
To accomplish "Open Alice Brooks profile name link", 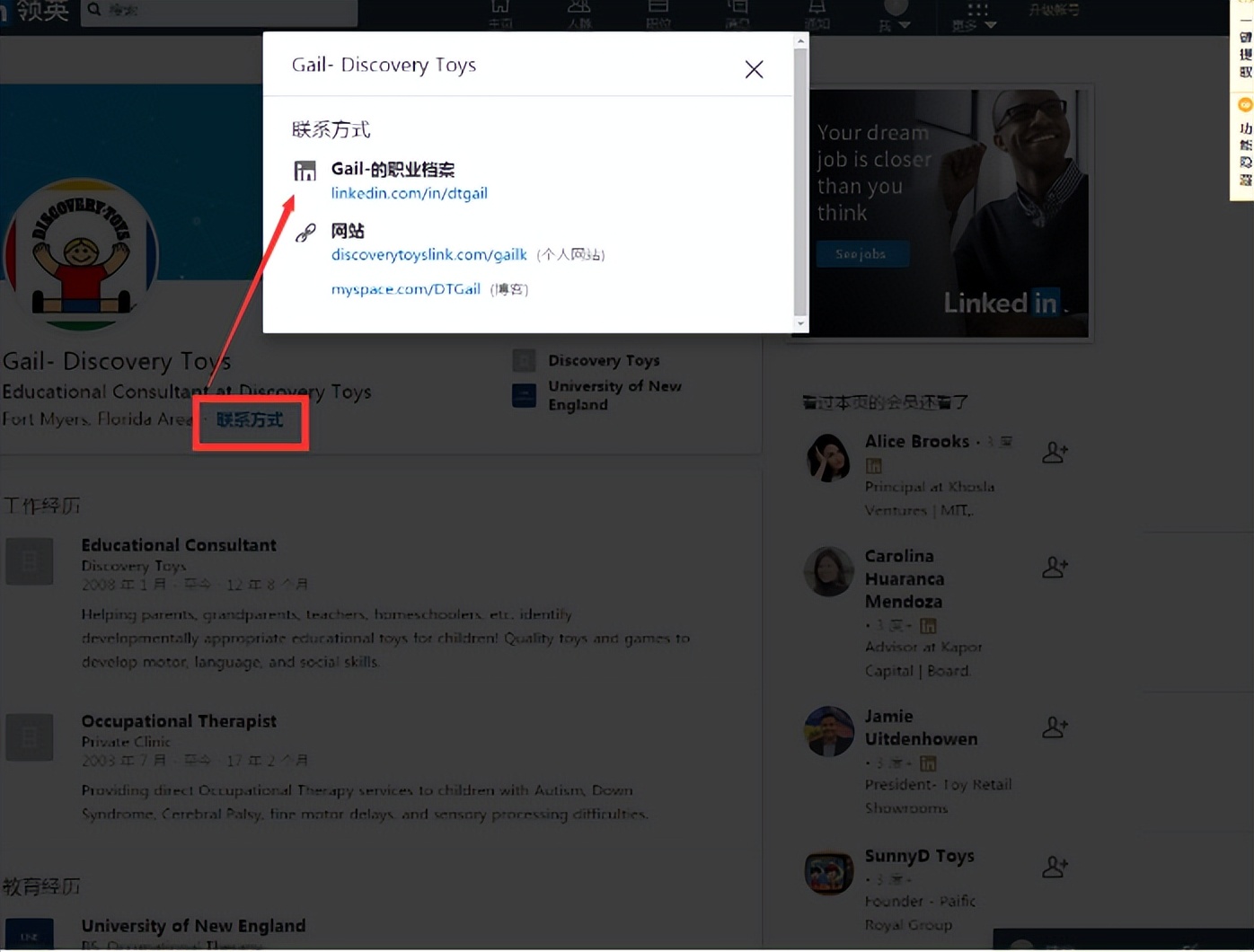I will point(917,441).
